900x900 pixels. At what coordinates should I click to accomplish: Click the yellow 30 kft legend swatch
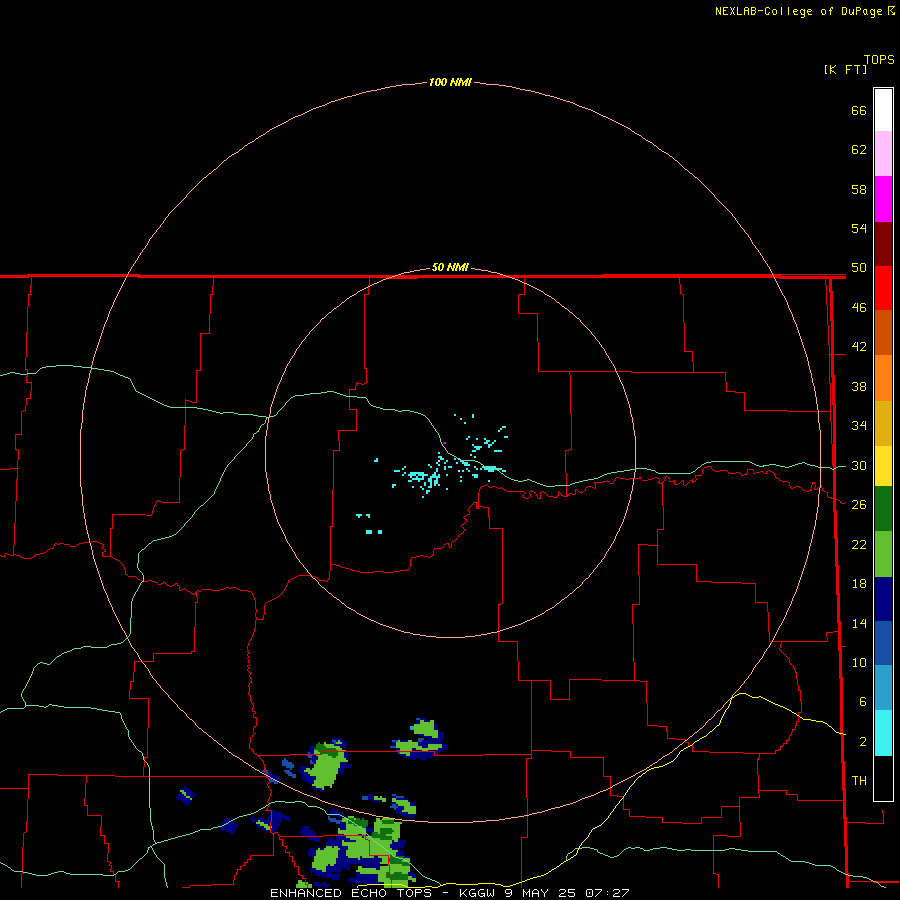click(x=883, y=466)
